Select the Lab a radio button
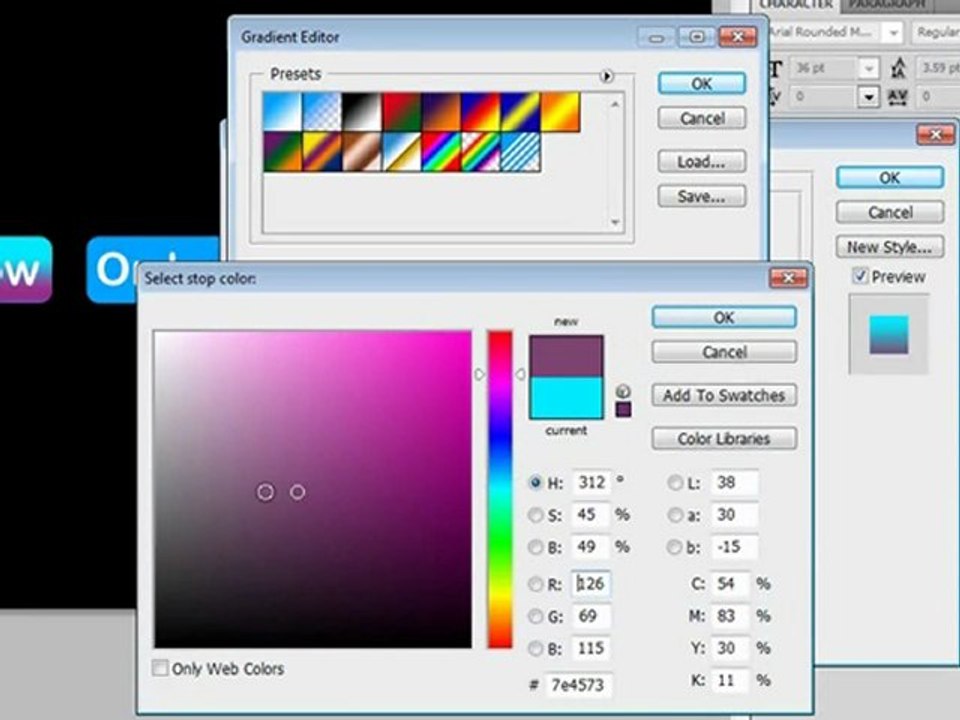The image size is (960, 720). coord(675,515)
